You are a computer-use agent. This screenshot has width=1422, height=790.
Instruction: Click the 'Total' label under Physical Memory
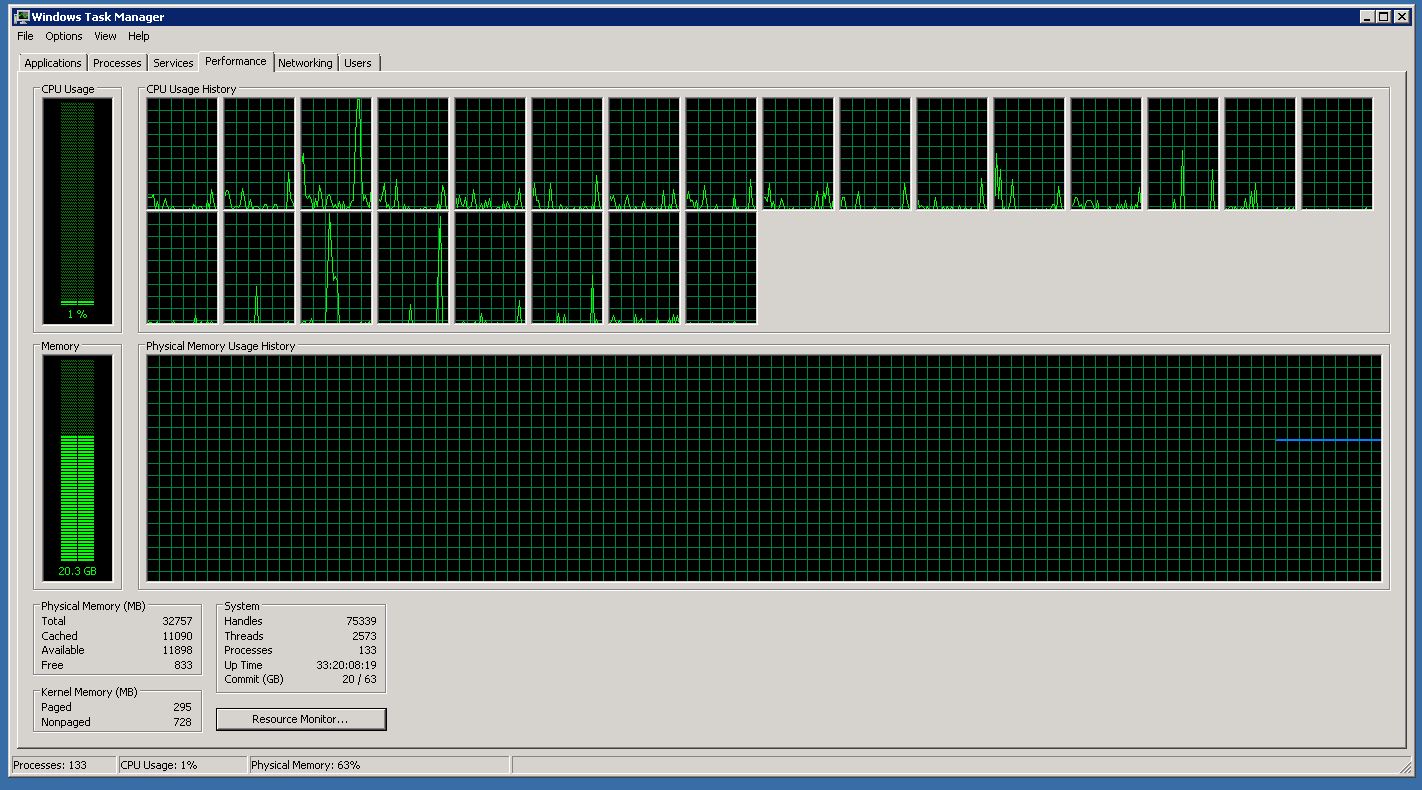coord(53,621)
